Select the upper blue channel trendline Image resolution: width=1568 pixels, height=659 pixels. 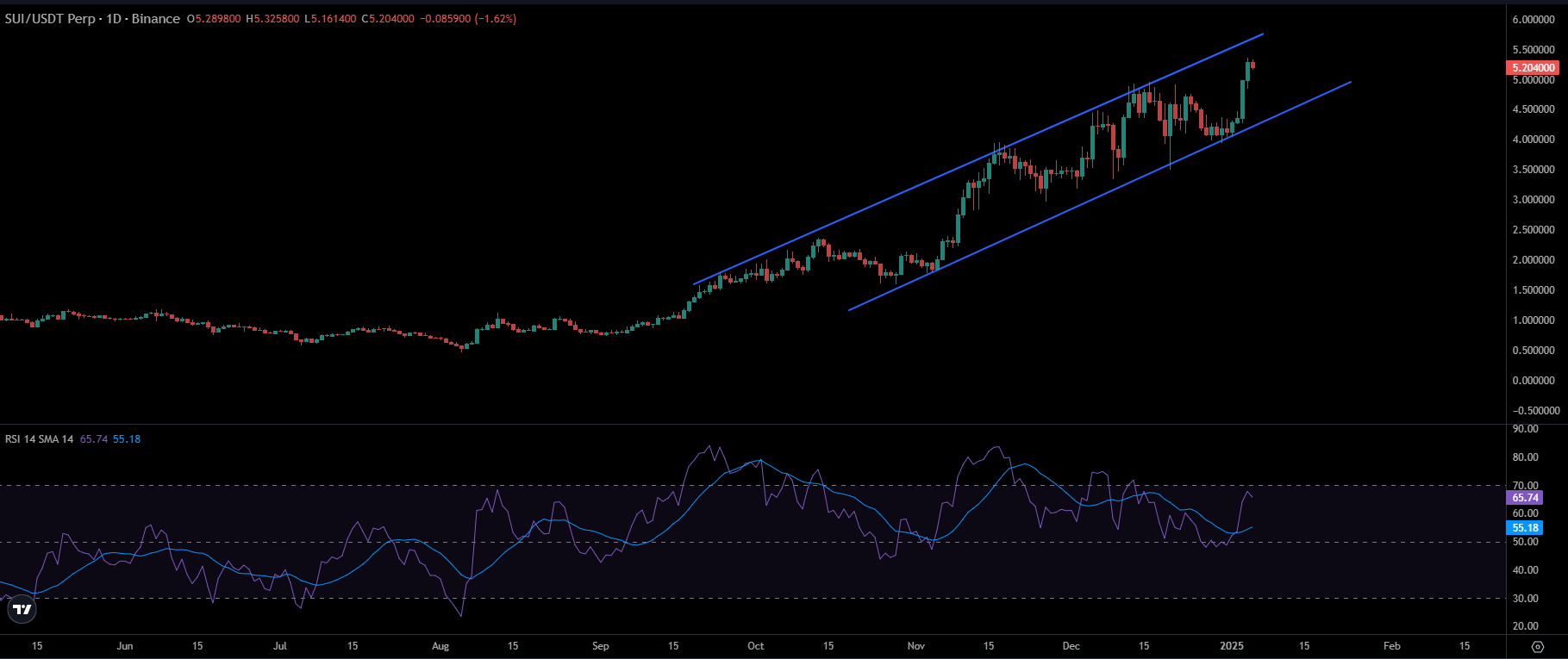point(978,159)
